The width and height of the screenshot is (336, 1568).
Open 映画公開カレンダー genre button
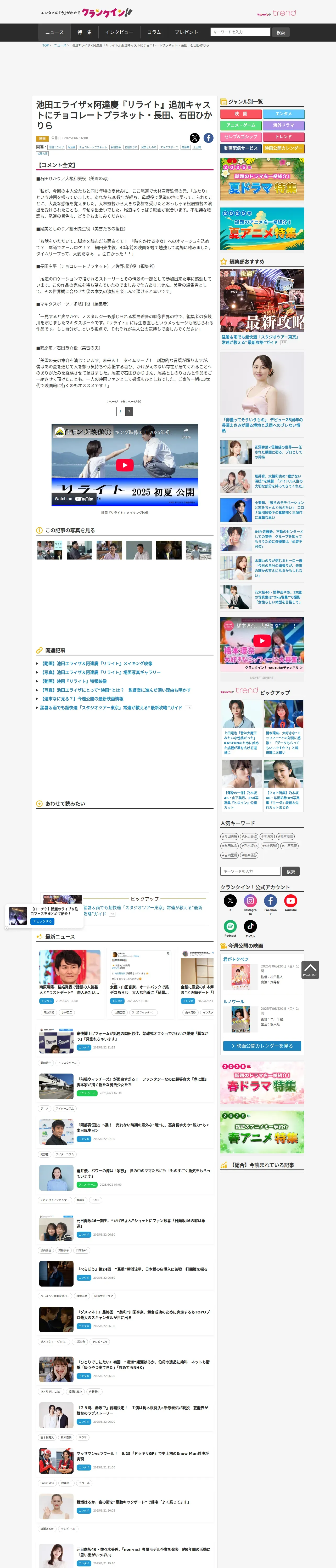tap(284, 148)
